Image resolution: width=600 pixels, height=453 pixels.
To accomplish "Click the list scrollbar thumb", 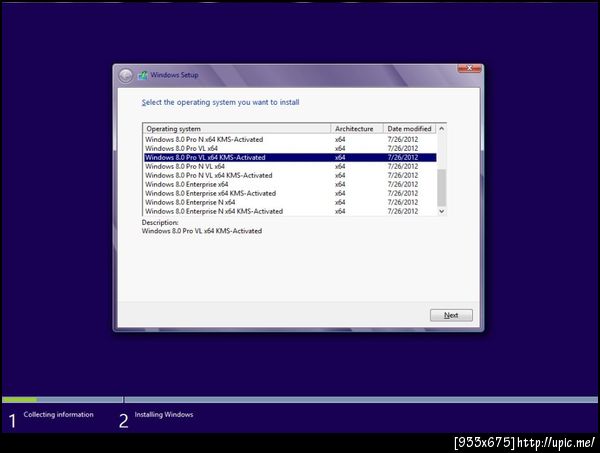I will point(442,187).
